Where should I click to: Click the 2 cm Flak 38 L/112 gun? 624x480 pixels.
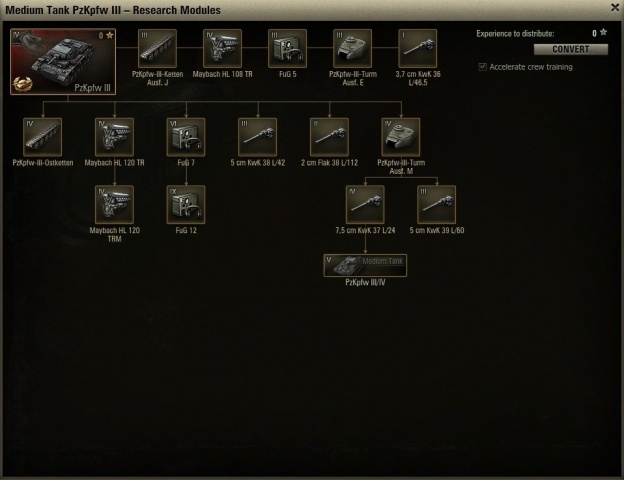pyautogui.click(x=329, y=137)
